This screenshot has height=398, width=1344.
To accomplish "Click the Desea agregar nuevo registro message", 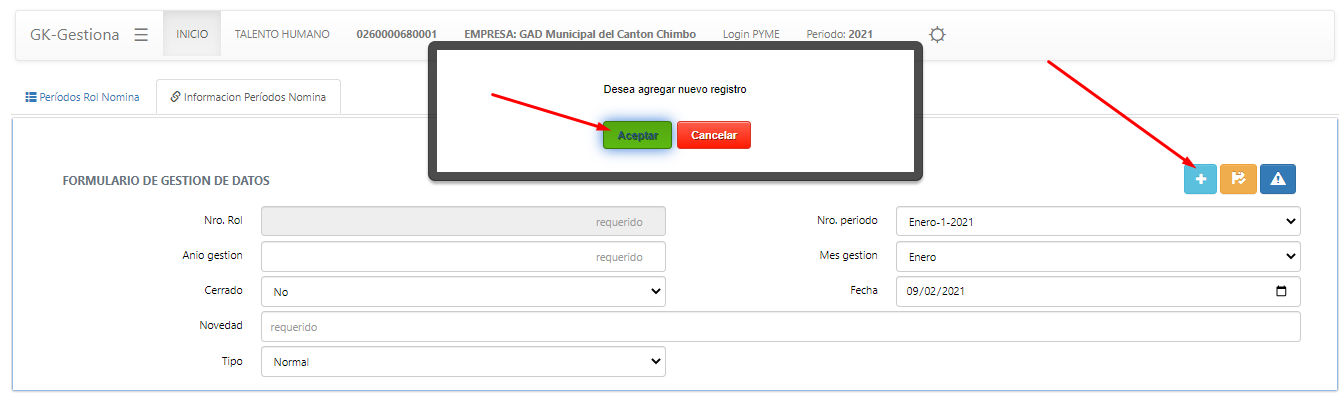I will [x=675, y=89].
